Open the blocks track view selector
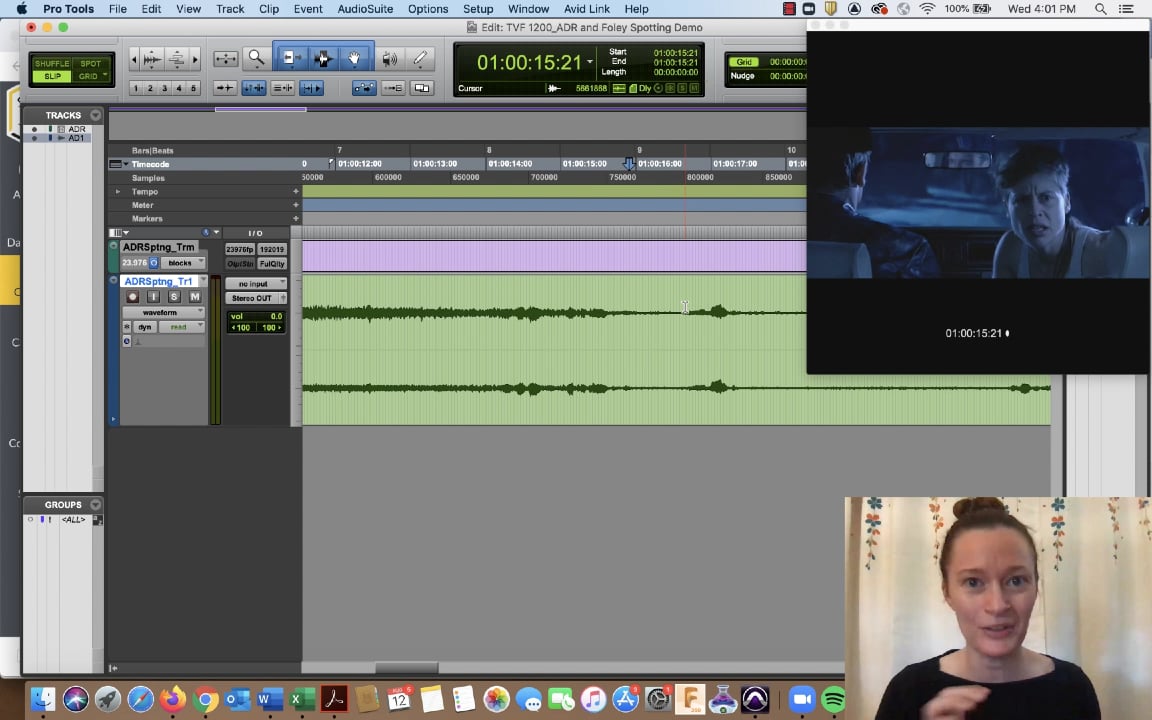1152x720 pixels. coord(184,263)
